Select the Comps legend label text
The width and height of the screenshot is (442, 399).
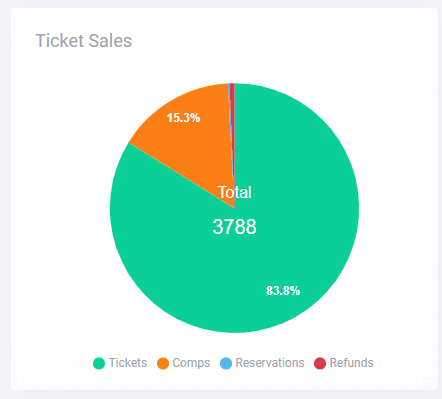click(x=191, y=363)
